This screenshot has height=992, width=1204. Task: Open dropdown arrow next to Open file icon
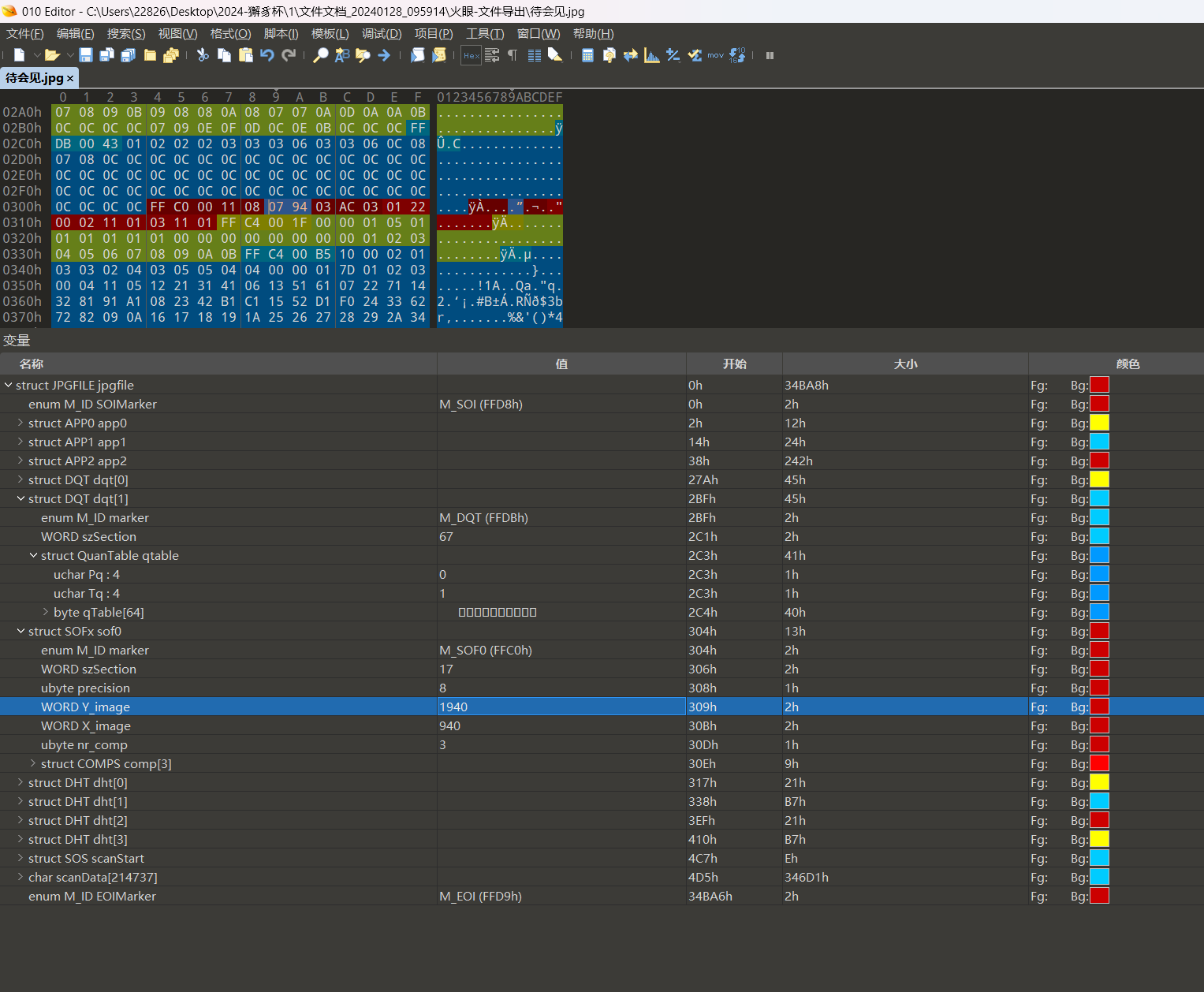click(x=70, y=55)
